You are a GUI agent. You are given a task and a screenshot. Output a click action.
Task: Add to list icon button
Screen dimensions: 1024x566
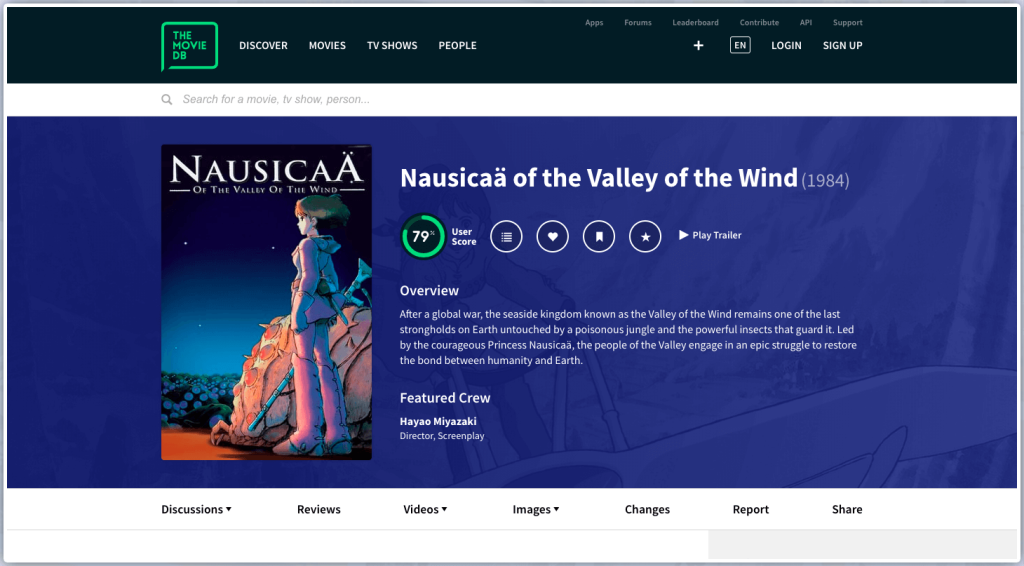click(x=506, y=236)
